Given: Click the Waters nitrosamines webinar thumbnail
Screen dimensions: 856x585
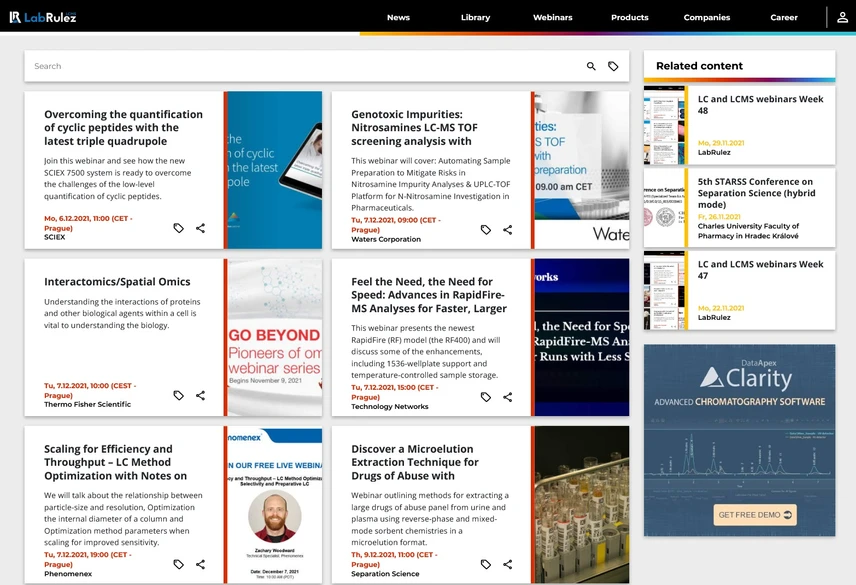Looking at the screenshot, I should coord(582,170).
